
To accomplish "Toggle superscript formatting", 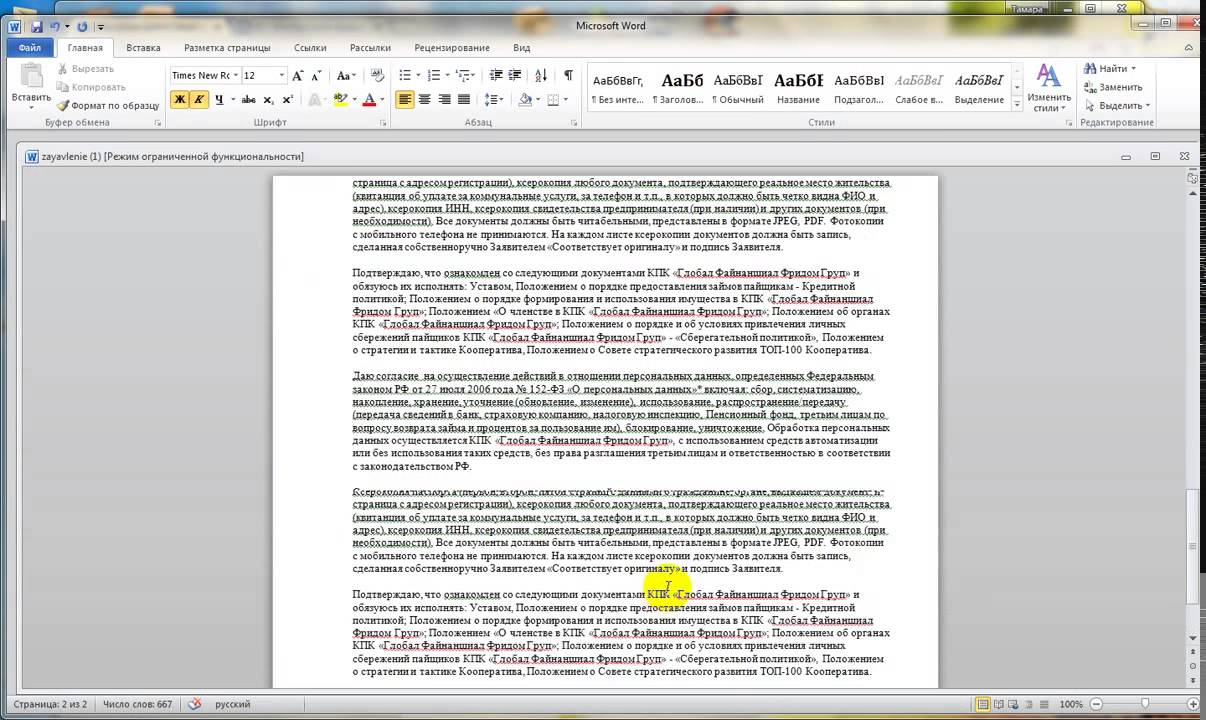I will pos(288,99).
